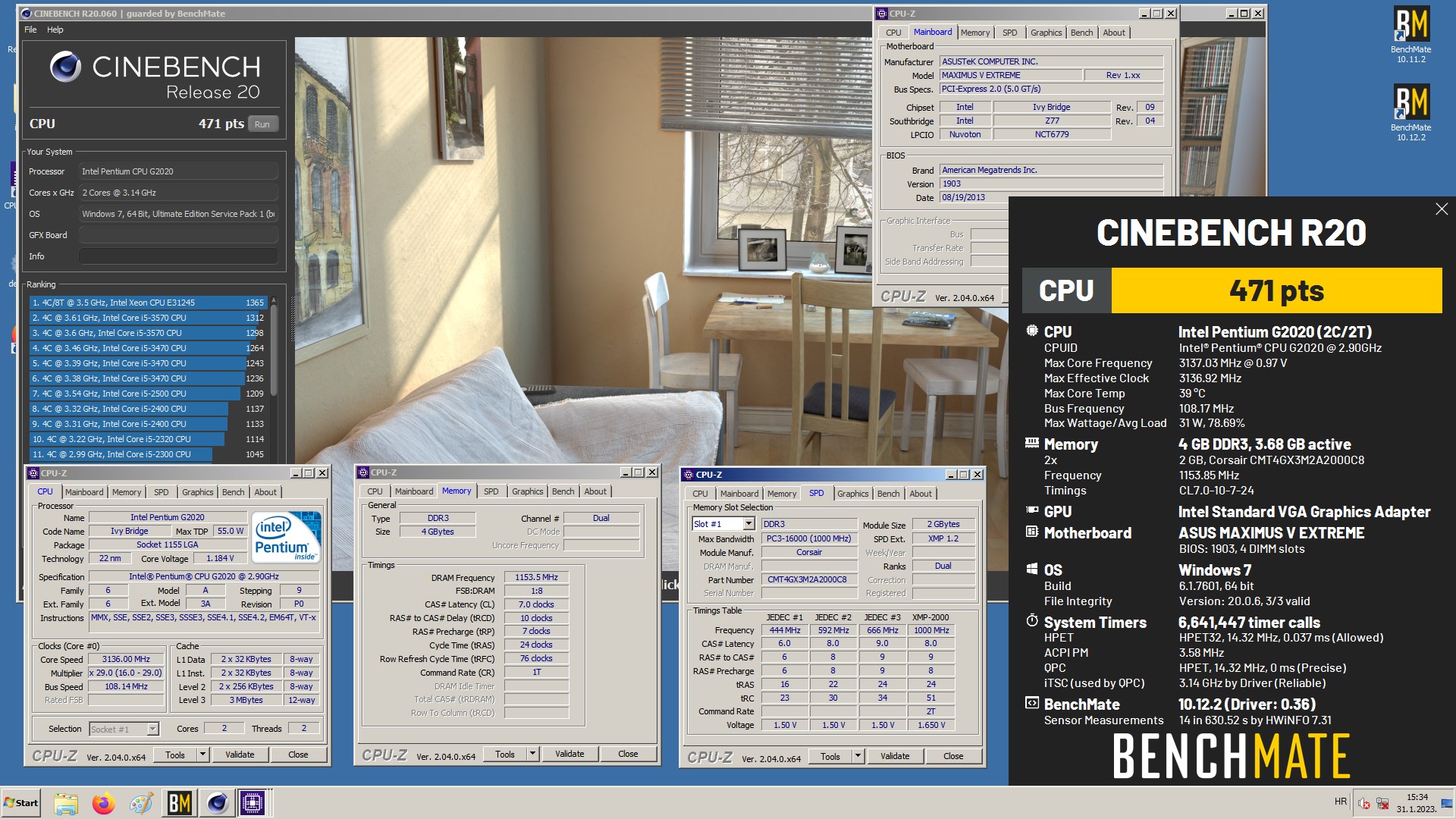
Task: Open Memory tab in CPU-Z SPD window
Action: tap(781, 494)
